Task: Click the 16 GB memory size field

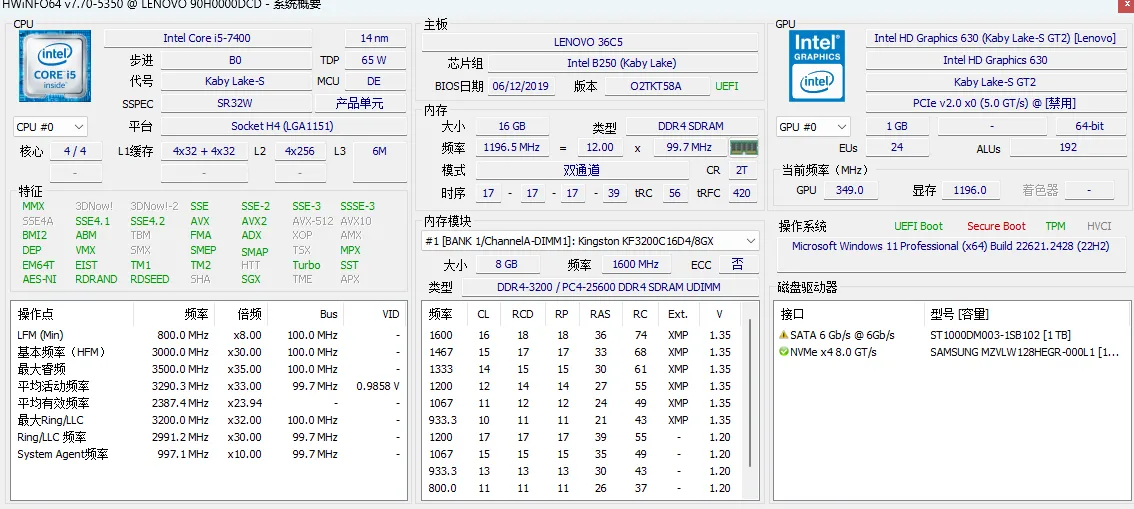Action: coord(513,126)
